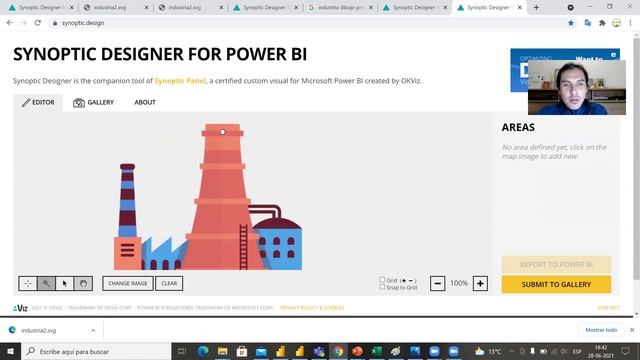Select the crosshair draw-area tool
640x360 pixels.
point(28,283)
